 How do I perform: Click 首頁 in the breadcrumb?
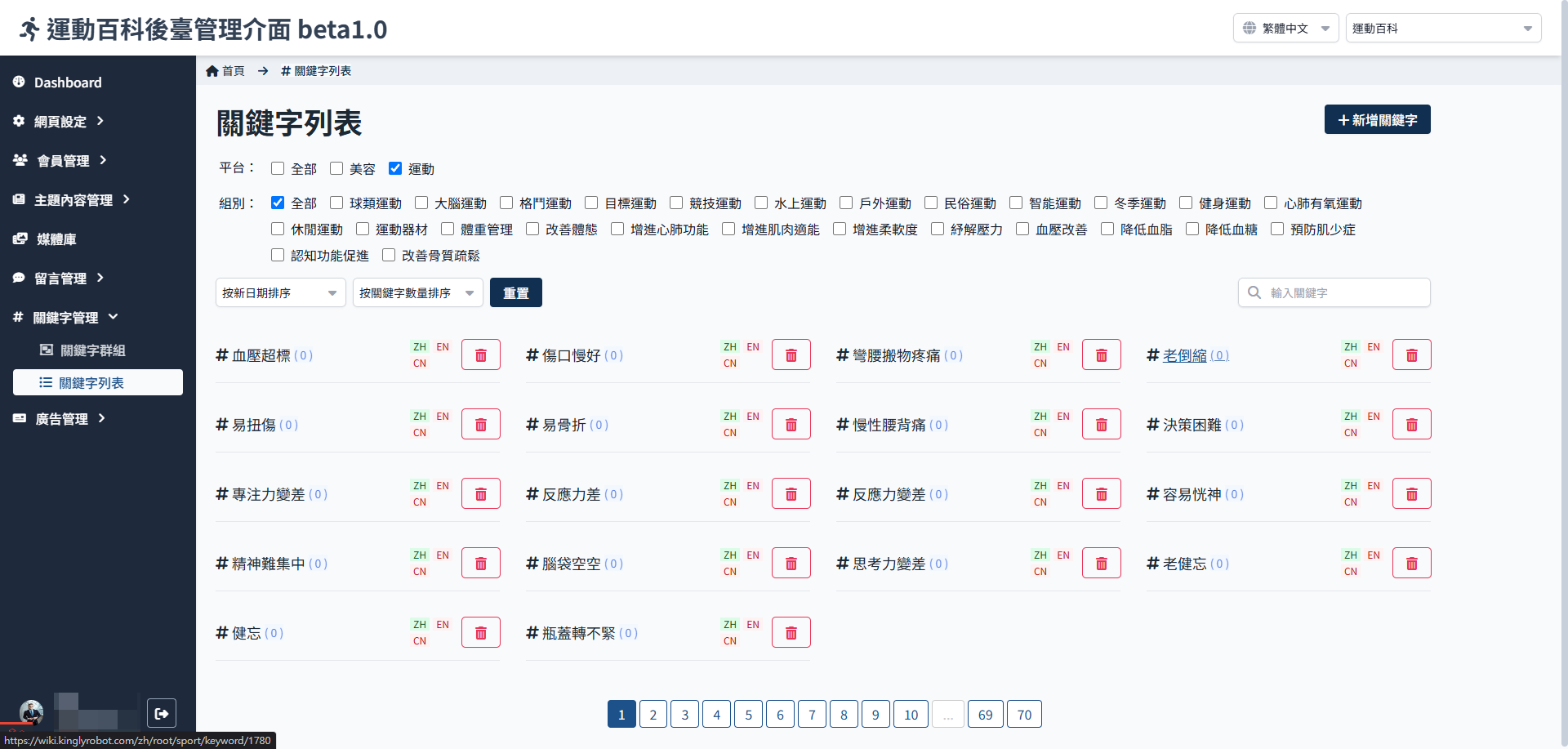[233, 71]
